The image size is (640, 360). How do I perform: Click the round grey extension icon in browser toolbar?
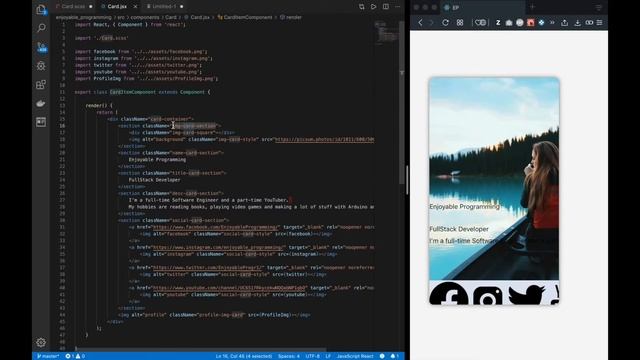520,23
